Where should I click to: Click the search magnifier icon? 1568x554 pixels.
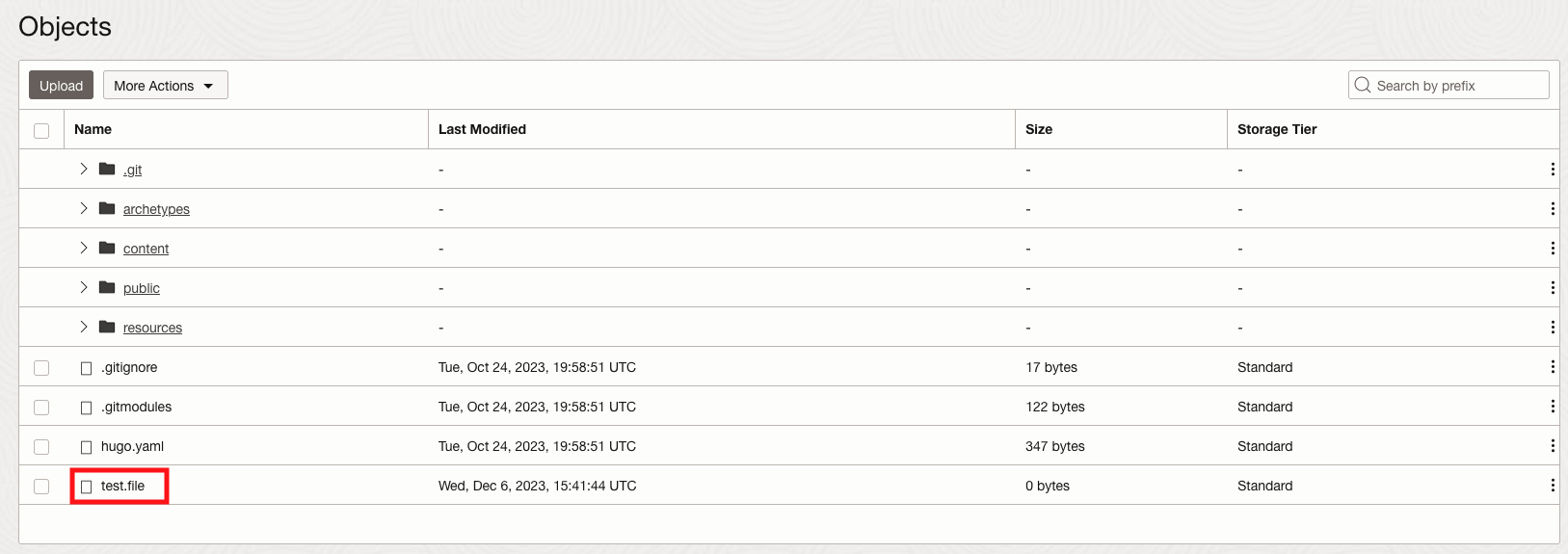pyautogui.click(x=1363, y=86)
